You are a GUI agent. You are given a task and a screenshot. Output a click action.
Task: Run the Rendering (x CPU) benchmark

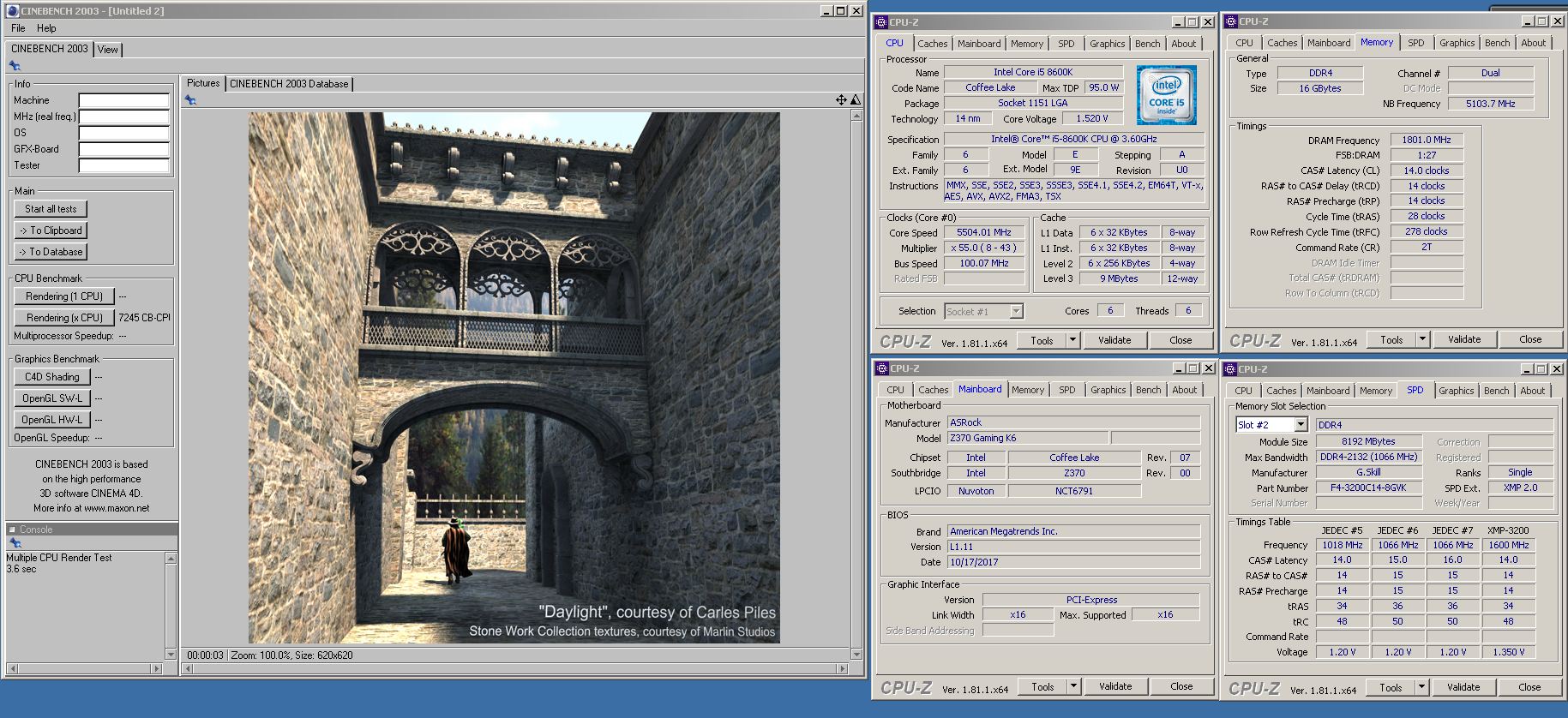(x=64, y=318)
